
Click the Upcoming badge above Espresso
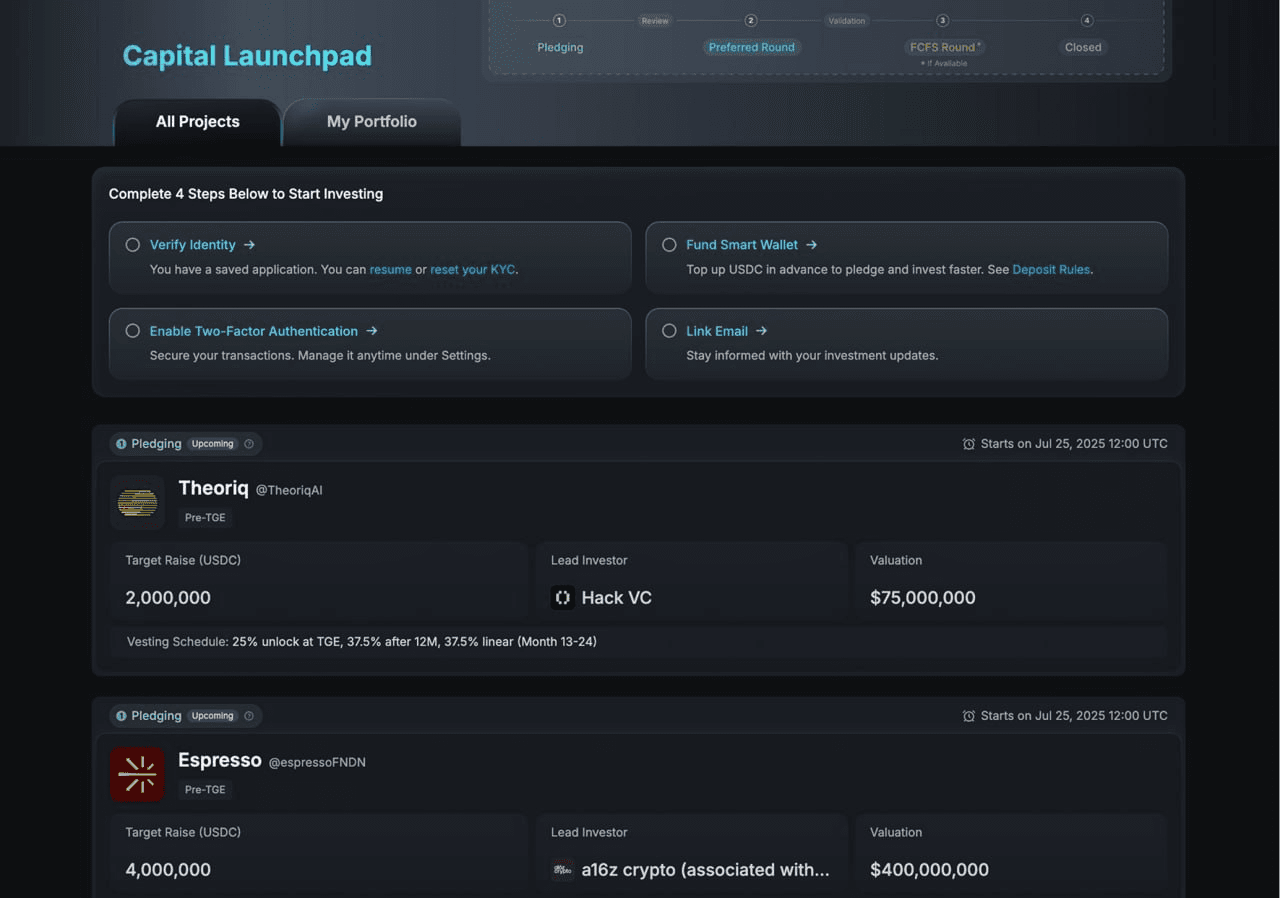213,716
